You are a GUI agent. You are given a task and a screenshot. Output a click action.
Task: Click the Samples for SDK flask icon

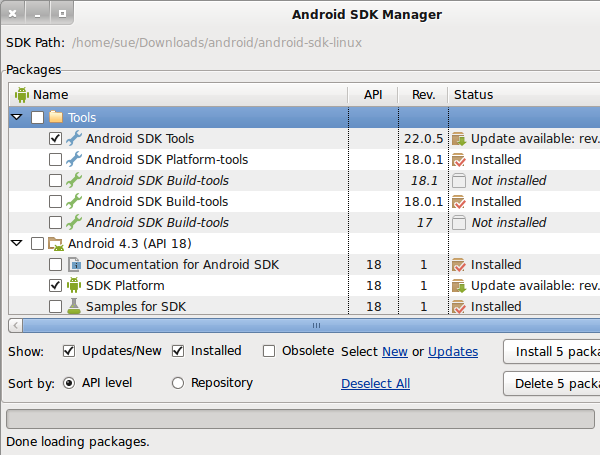[74, 307]
